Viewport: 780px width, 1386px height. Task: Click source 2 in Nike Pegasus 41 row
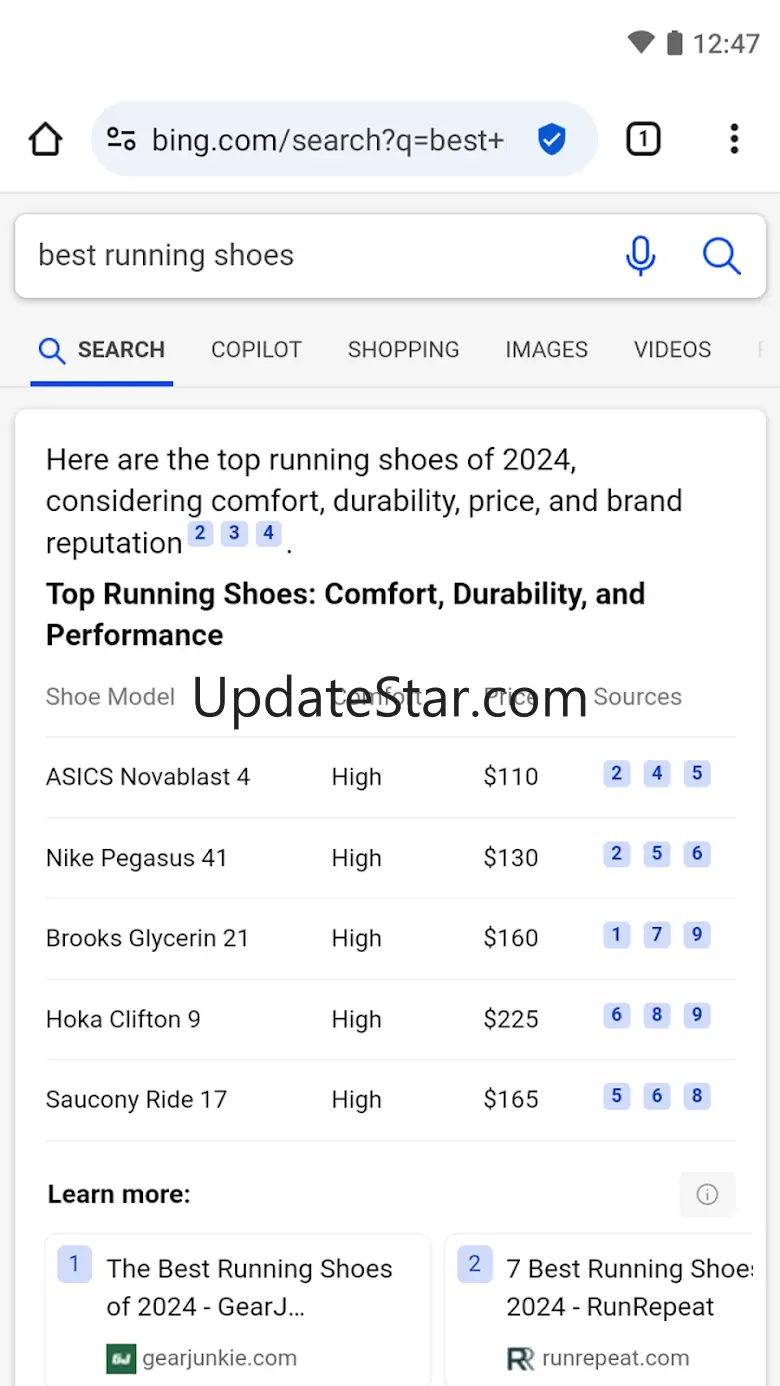pos(617,854)
